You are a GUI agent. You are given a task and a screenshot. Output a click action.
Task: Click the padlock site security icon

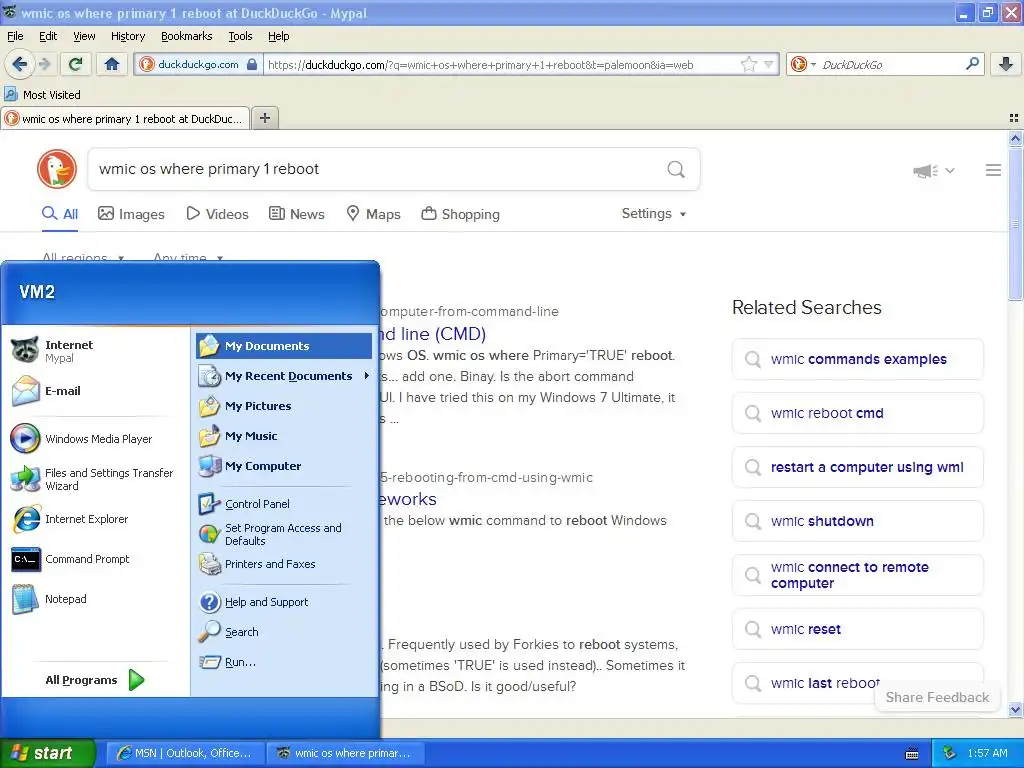tap(252, 64)
